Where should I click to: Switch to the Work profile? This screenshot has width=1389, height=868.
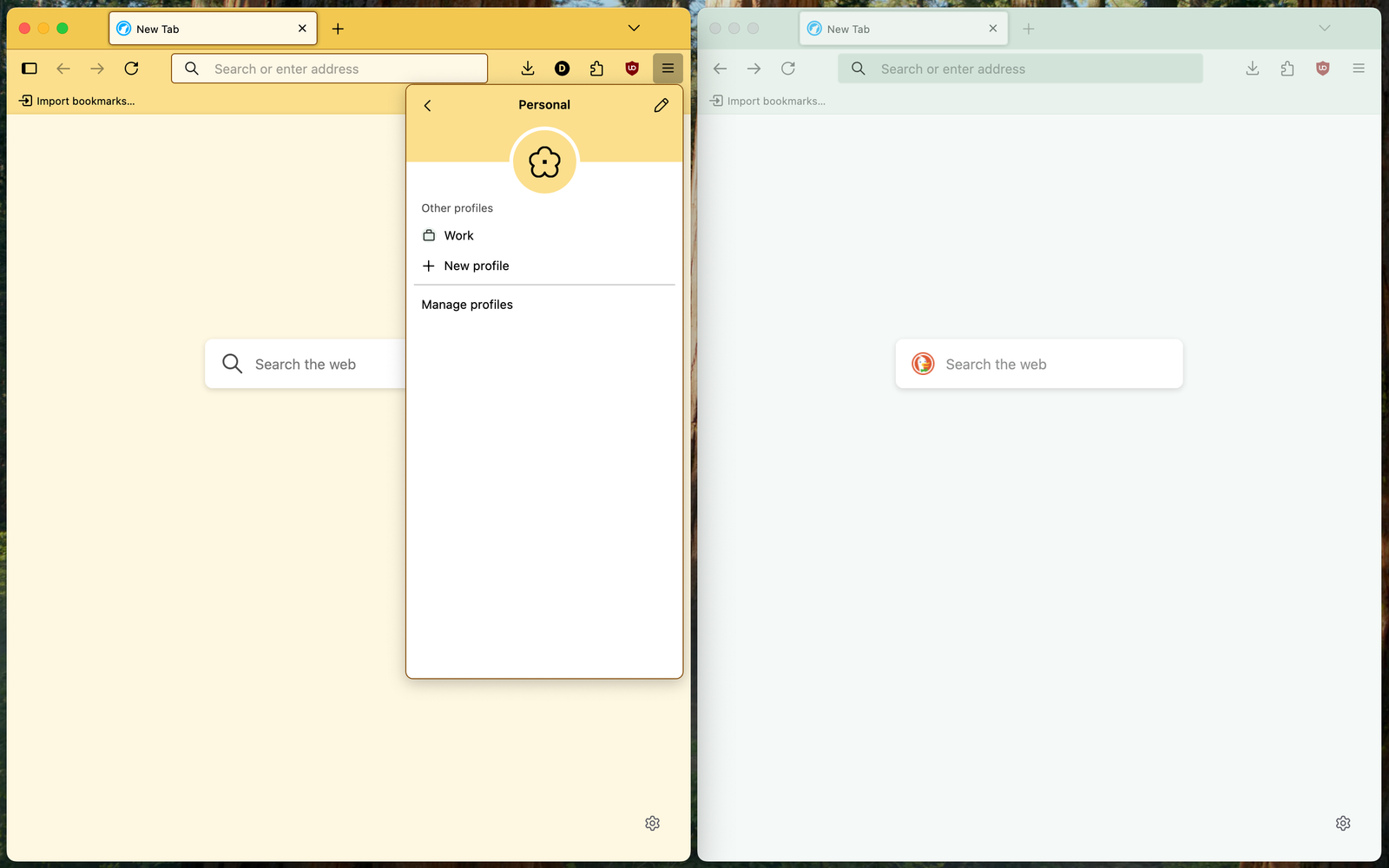[x=458, y=234]
